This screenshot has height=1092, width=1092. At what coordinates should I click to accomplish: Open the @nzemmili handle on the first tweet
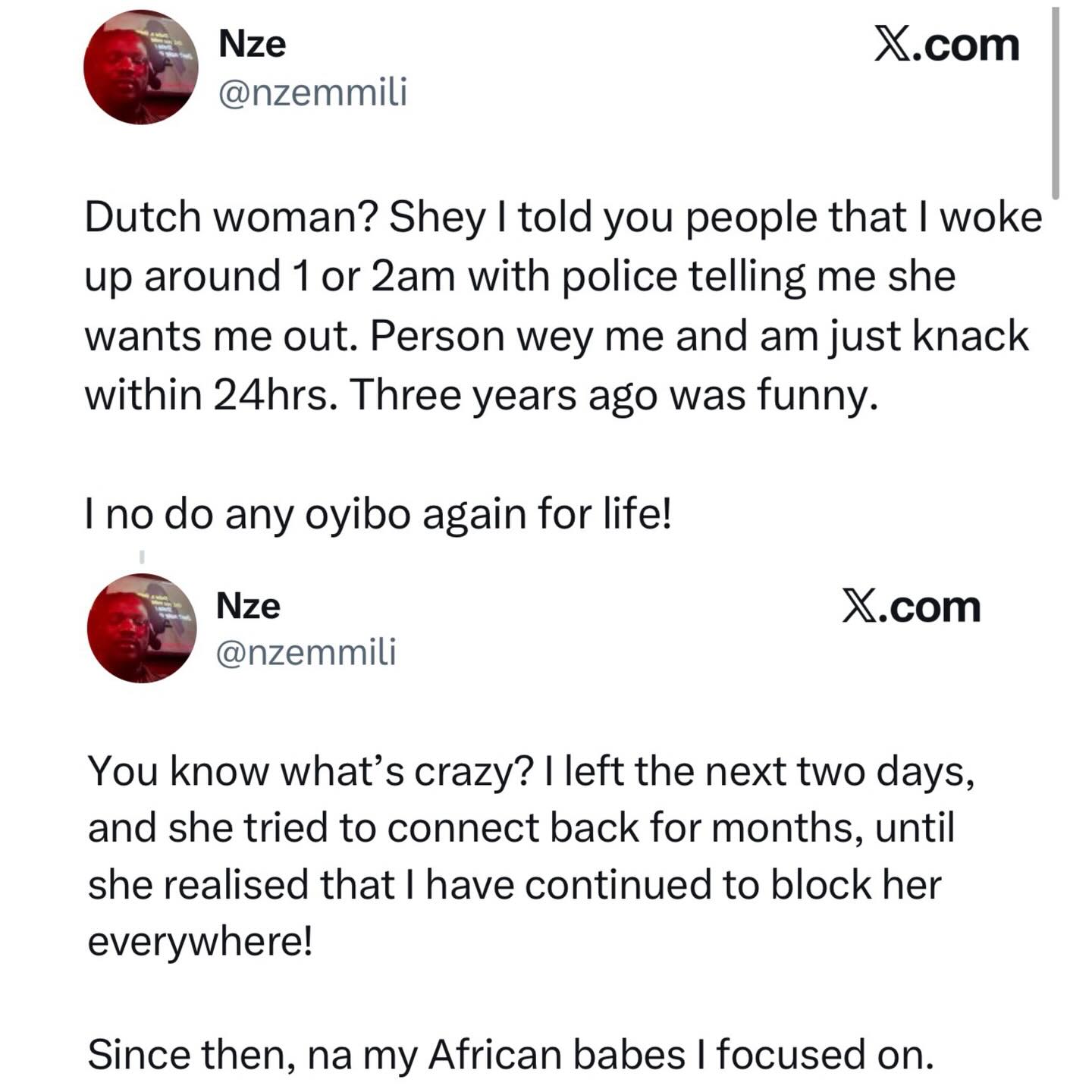pyautogui.click(x=312, y=93)
